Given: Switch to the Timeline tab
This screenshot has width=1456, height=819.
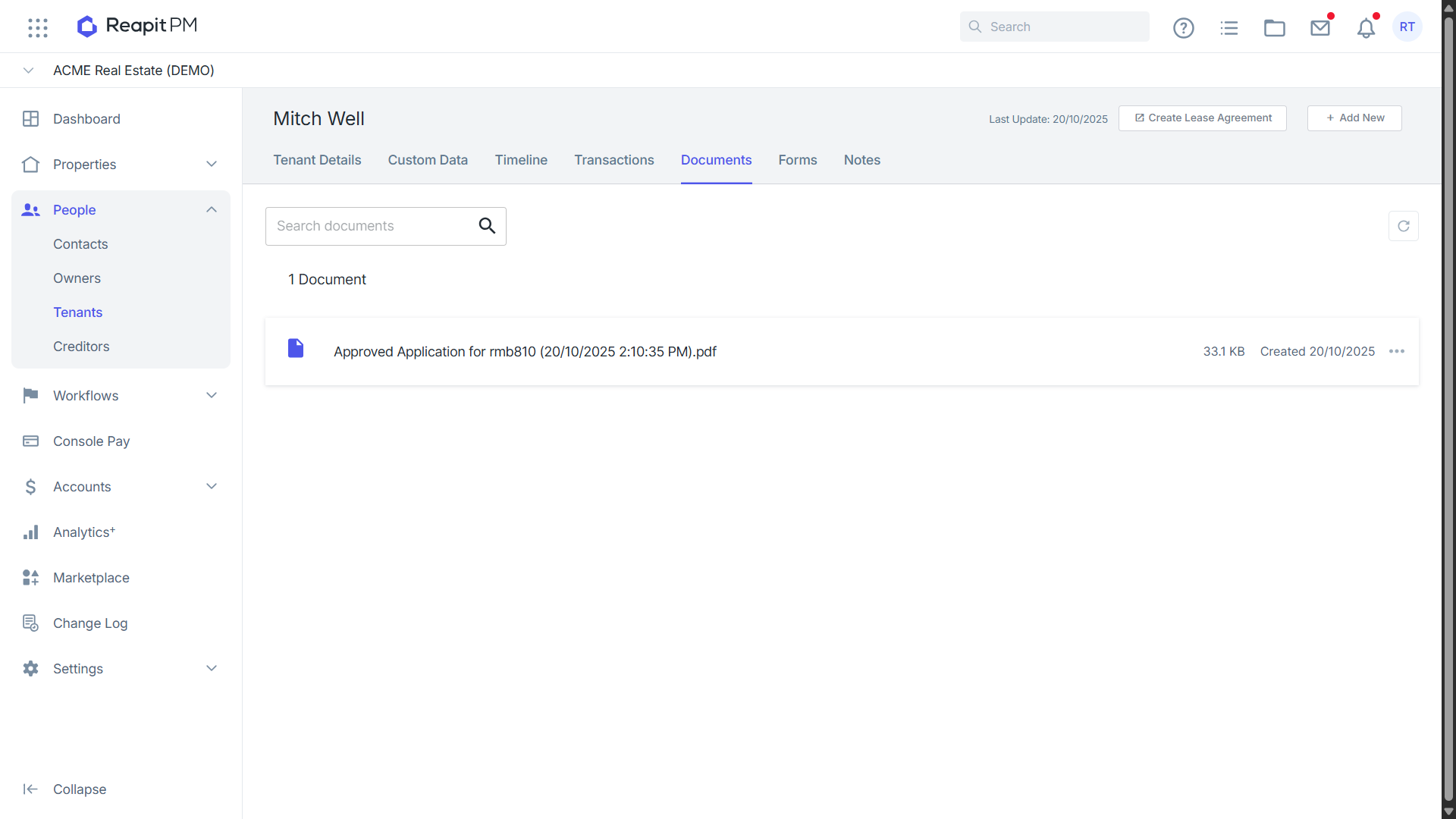Looking at the screenshot, I should click(x=521, y=160).
